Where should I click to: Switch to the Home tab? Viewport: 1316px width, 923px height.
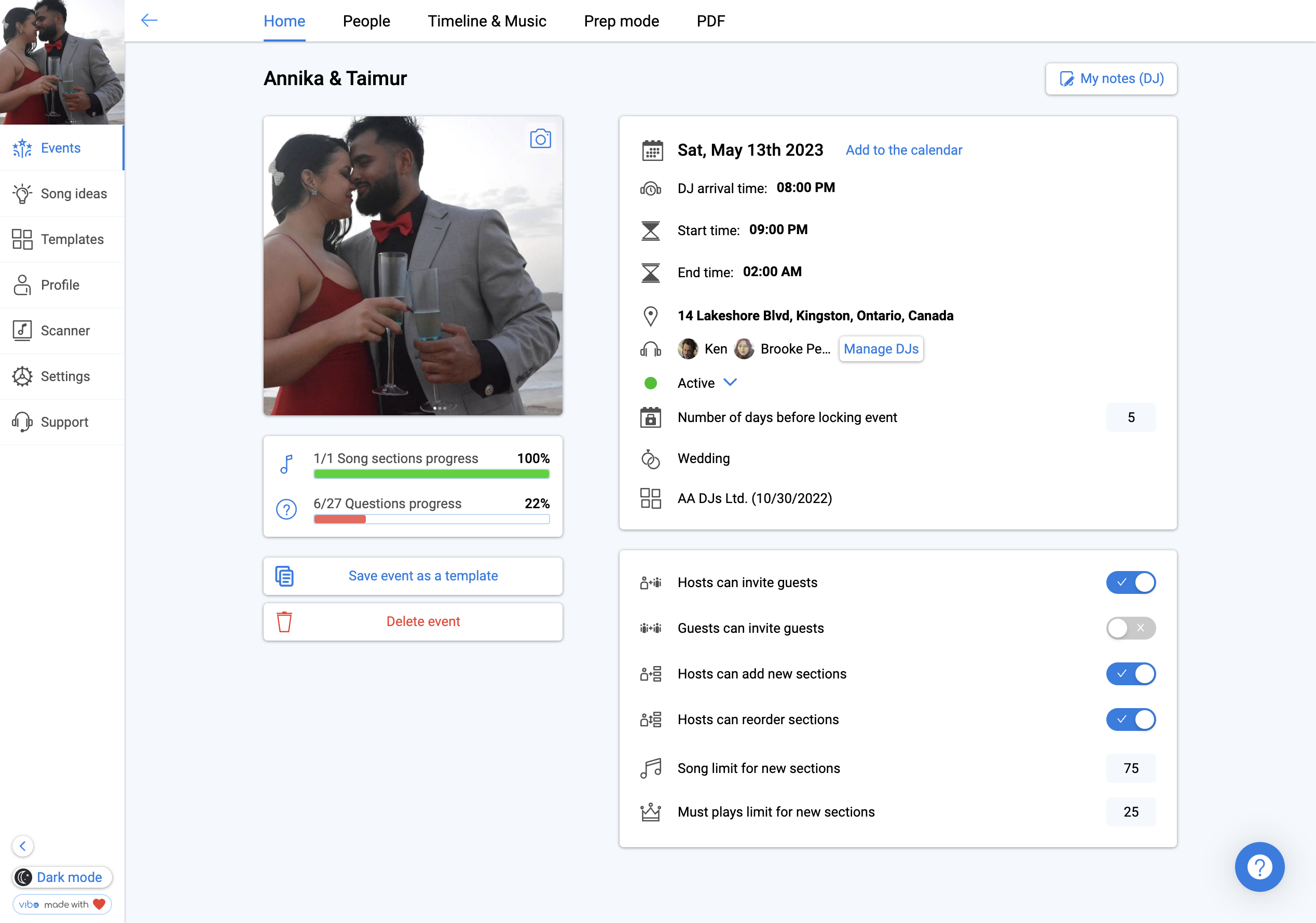[x=284, y=21]
